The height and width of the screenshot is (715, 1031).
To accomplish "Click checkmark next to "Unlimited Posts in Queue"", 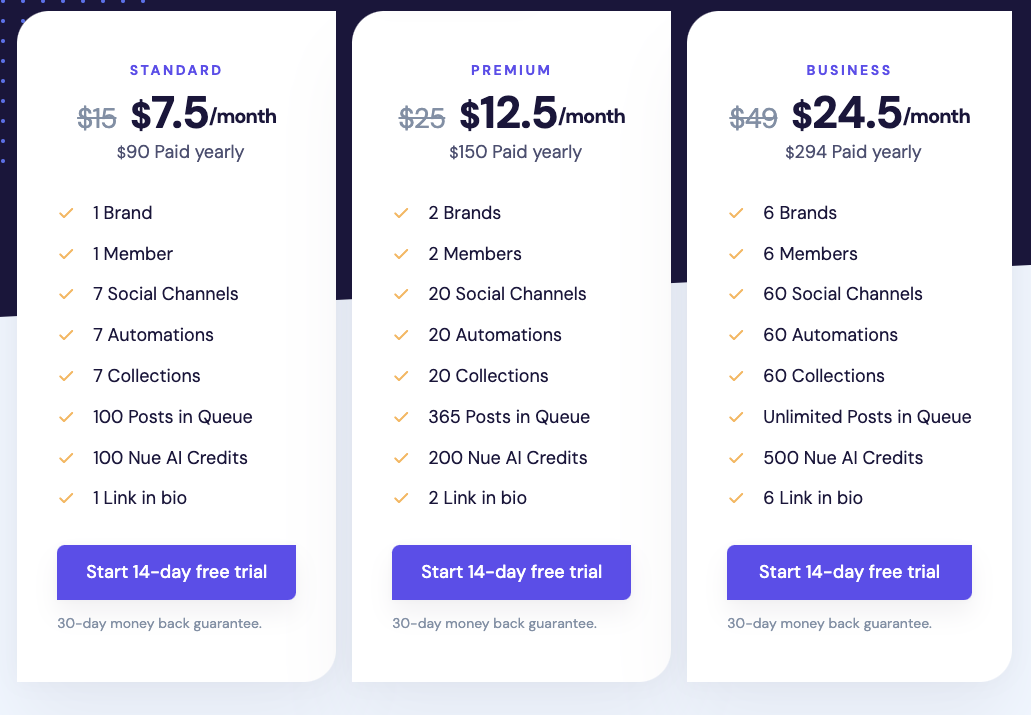I will point(737,417).
